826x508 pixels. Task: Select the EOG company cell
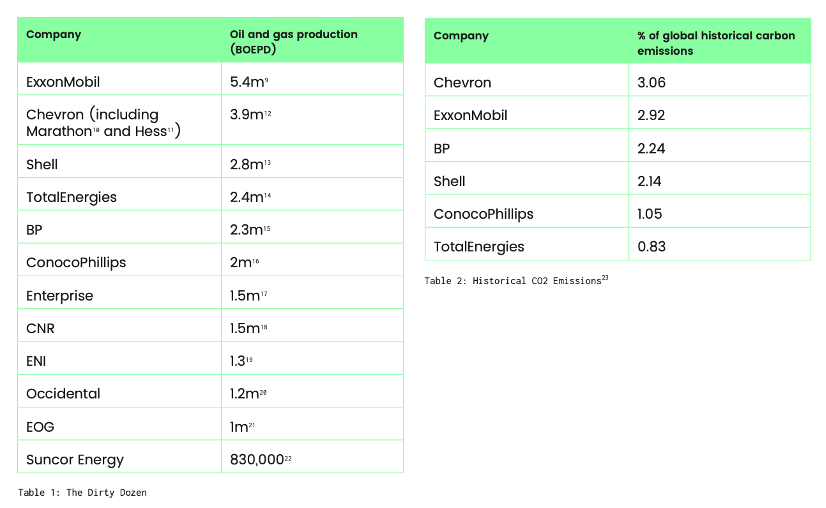(x=40, y=427)
